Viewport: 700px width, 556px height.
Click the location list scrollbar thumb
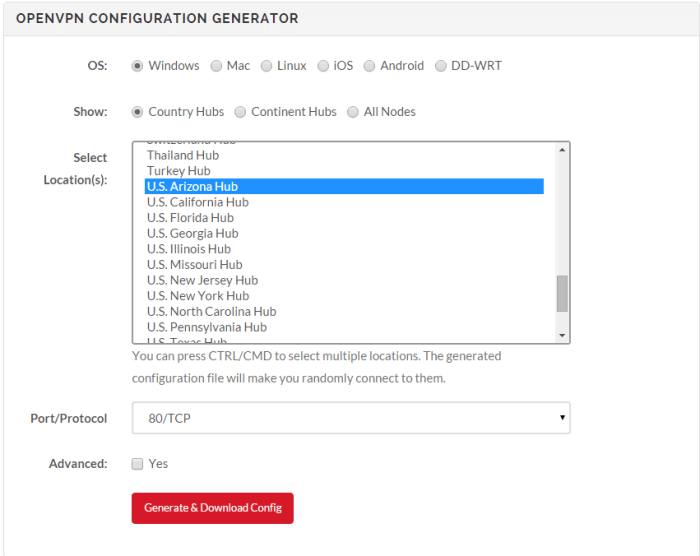[562, 293]
